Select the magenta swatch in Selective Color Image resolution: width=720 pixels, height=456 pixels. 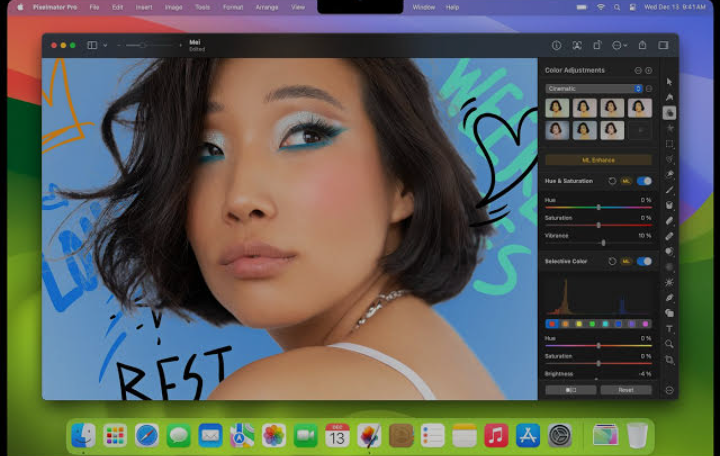click(x=645, y=324)
